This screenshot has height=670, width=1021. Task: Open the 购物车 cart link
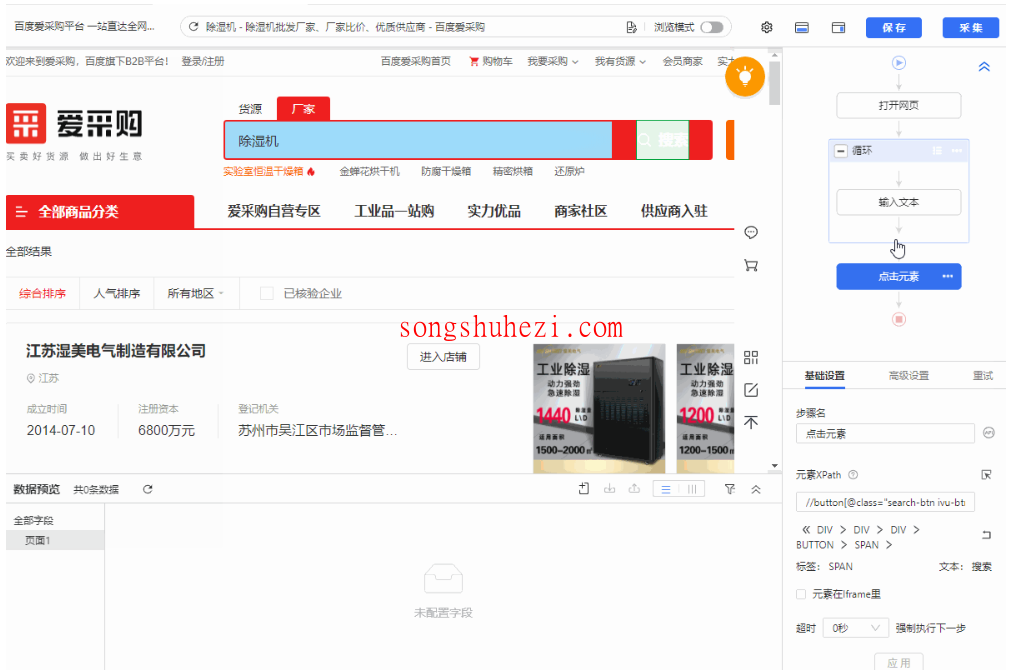pos(491,61)
